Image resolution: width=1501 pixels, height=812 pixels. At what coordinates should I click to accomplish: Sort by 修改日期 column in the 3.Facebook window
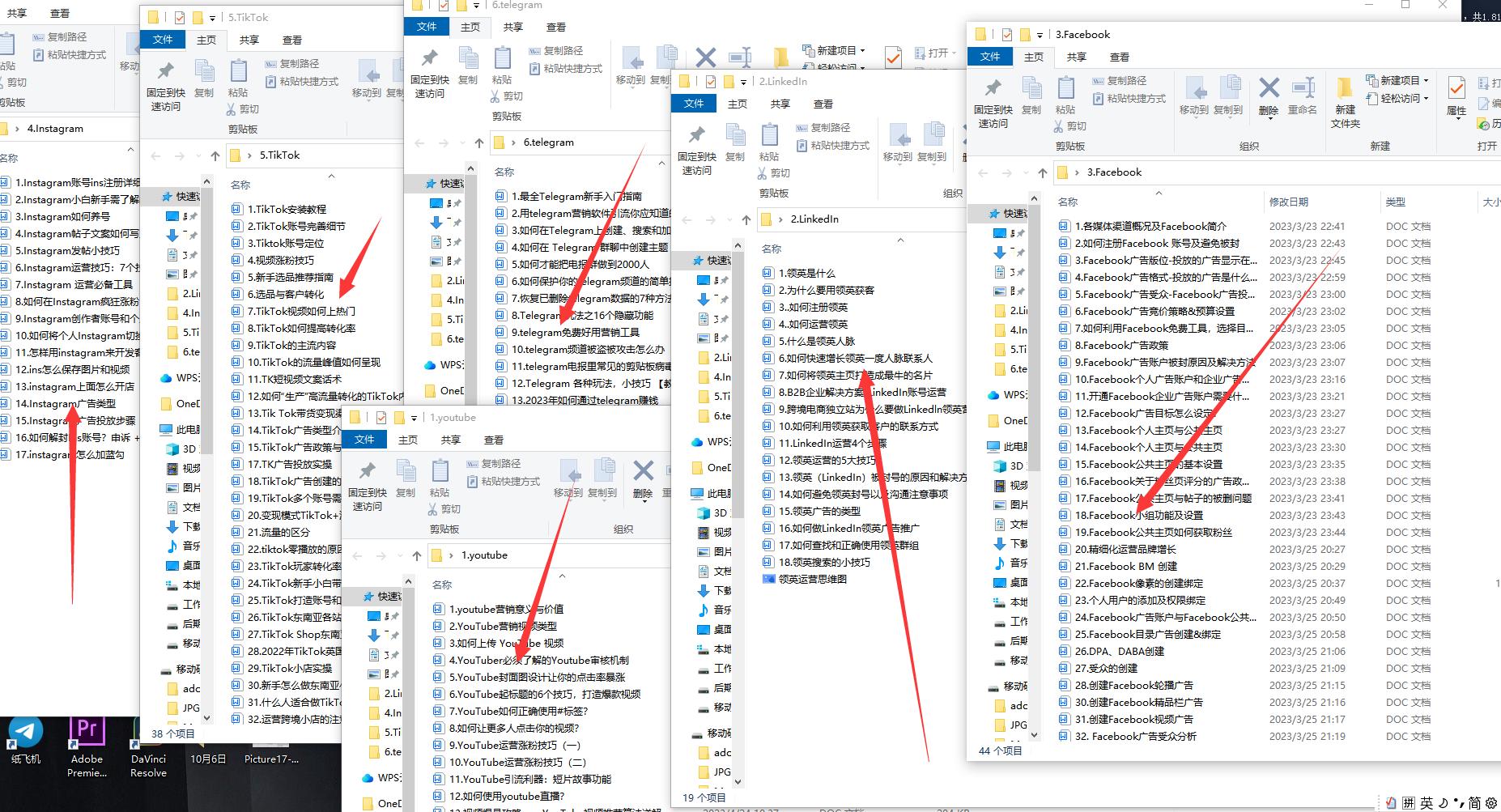(1289, 202)
